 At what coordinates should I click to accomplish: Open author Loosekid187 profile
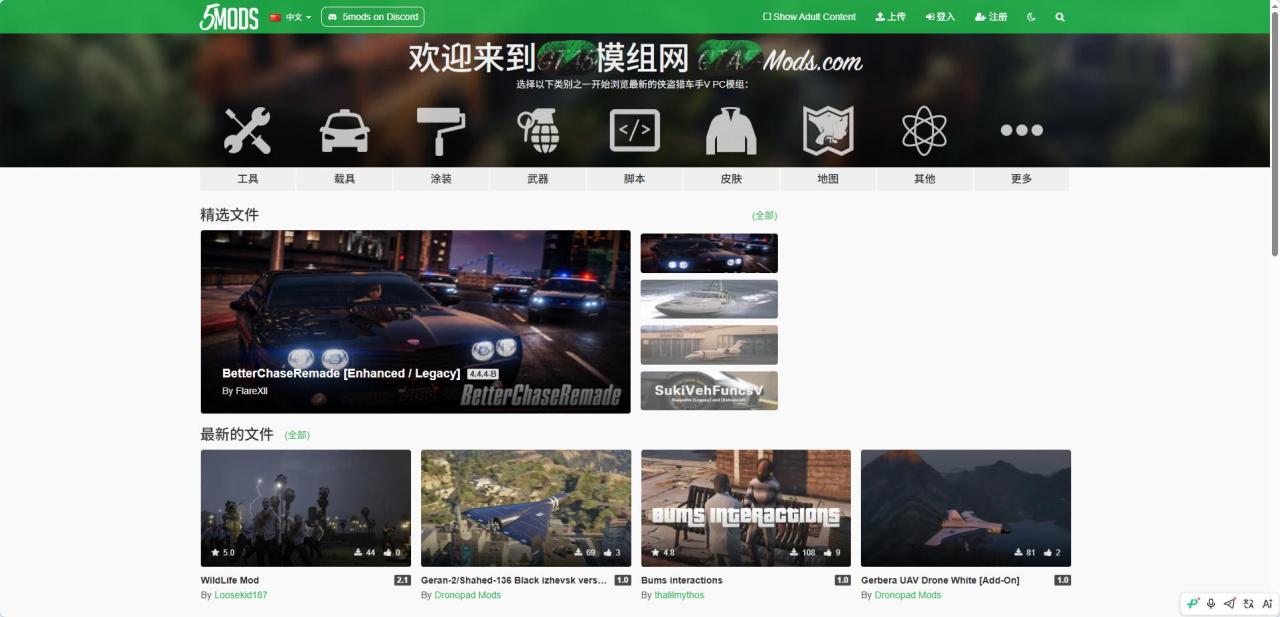point(241,595)
